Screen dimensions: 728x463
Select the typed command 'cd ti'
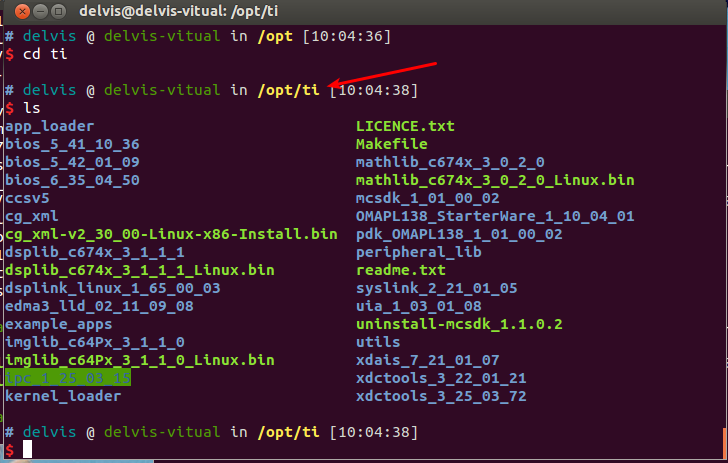tap(45, 54)
